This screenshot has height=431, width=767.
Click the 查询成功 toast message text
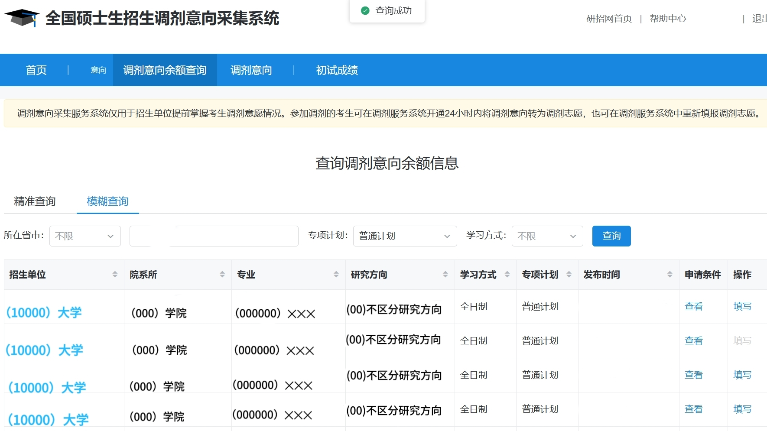pyautogui.click(x=393, y=10)
